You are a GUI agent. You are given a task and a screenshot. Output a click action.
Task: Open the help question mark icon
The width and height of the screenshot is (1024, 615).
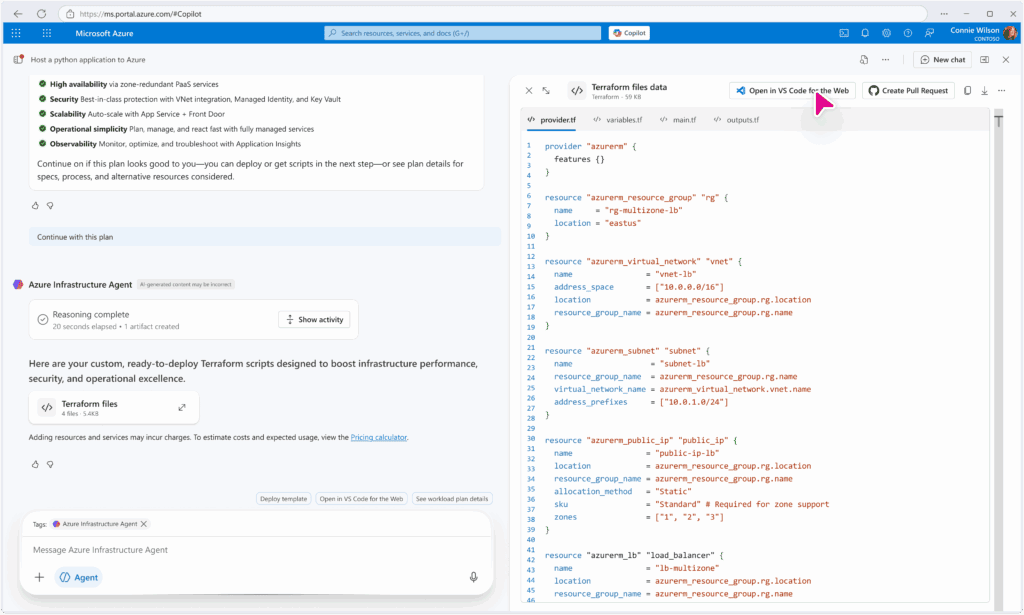pos(908,33)
